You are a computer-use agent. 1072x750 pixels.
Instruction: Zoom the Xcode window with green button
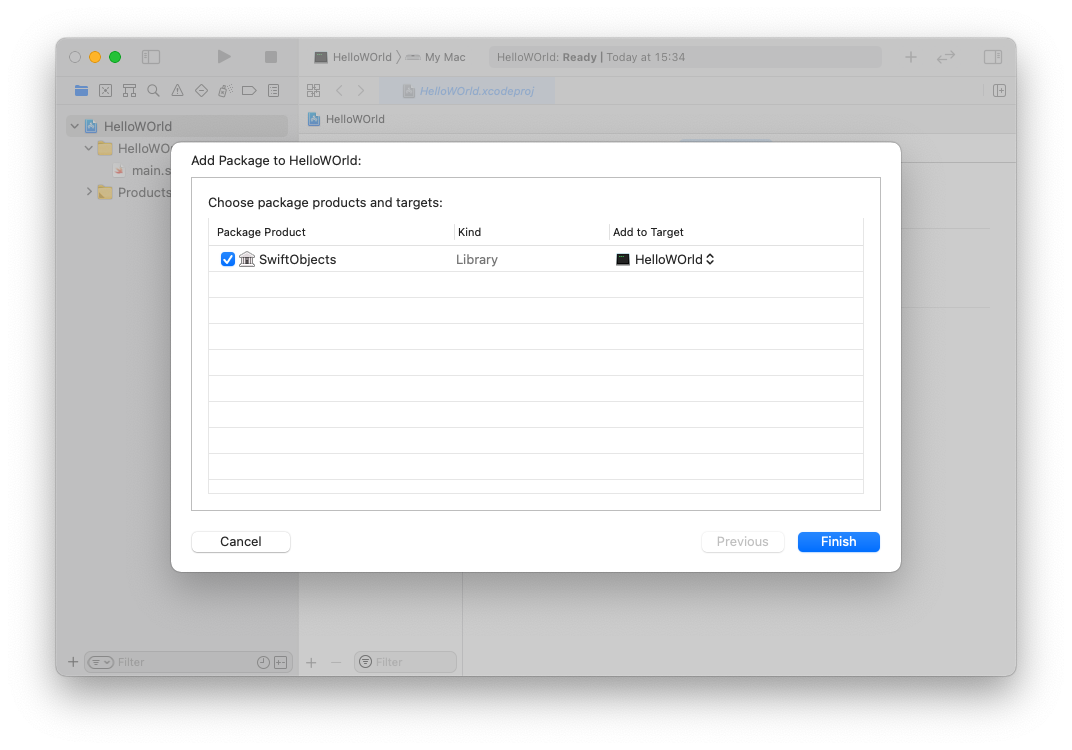[x=115, y=57]
